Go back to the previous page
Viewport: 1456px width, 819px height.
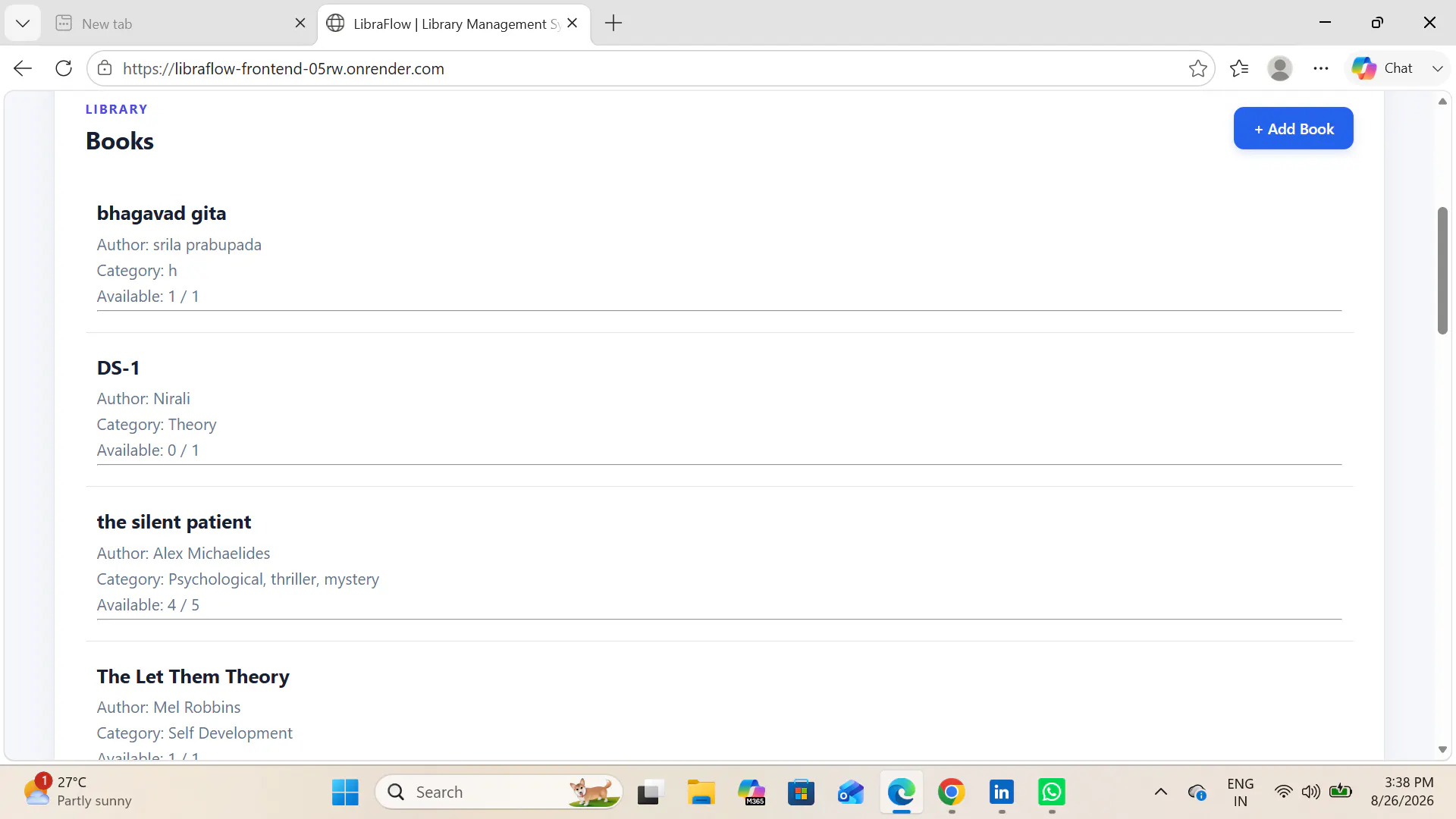tap(23, 68)
